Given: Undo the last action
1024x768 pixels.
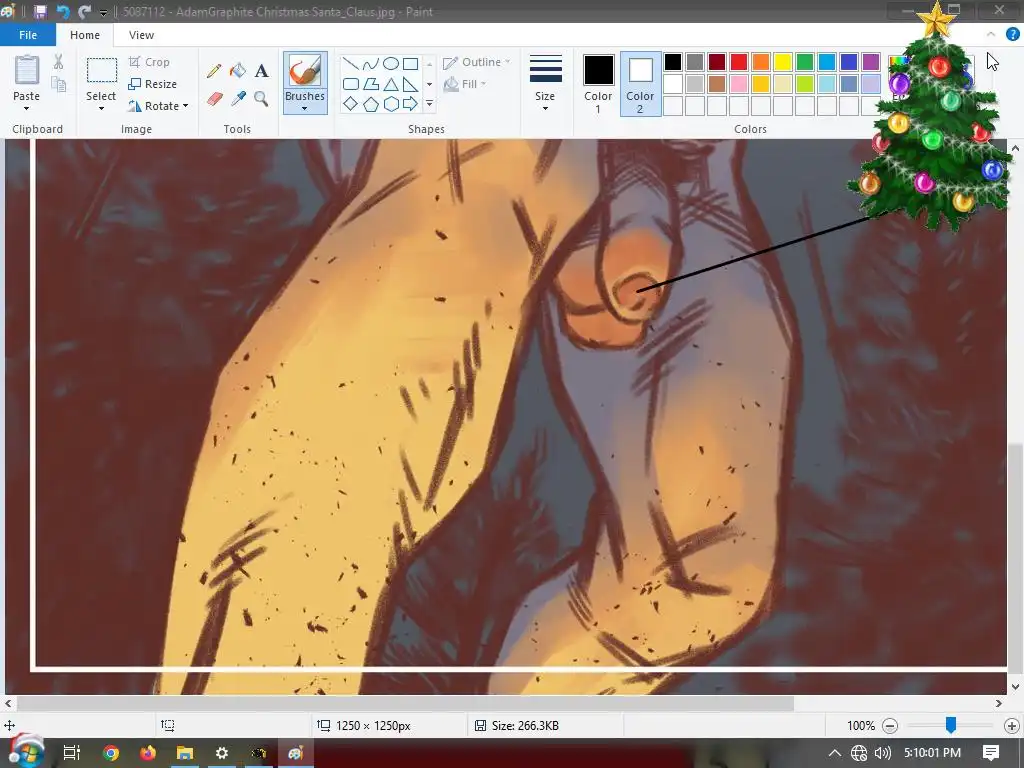Looking at the screenshot, I should 63,12.
